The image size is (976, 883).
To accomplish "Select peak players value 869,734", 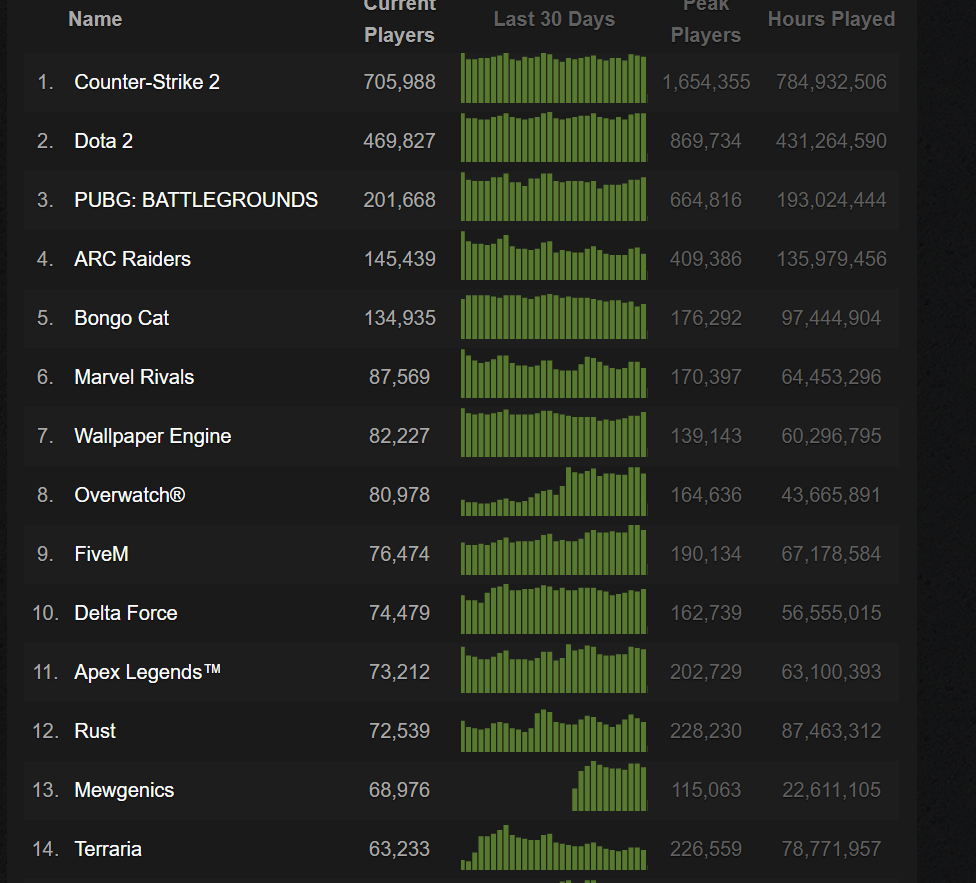I will [x=706, y=141].
